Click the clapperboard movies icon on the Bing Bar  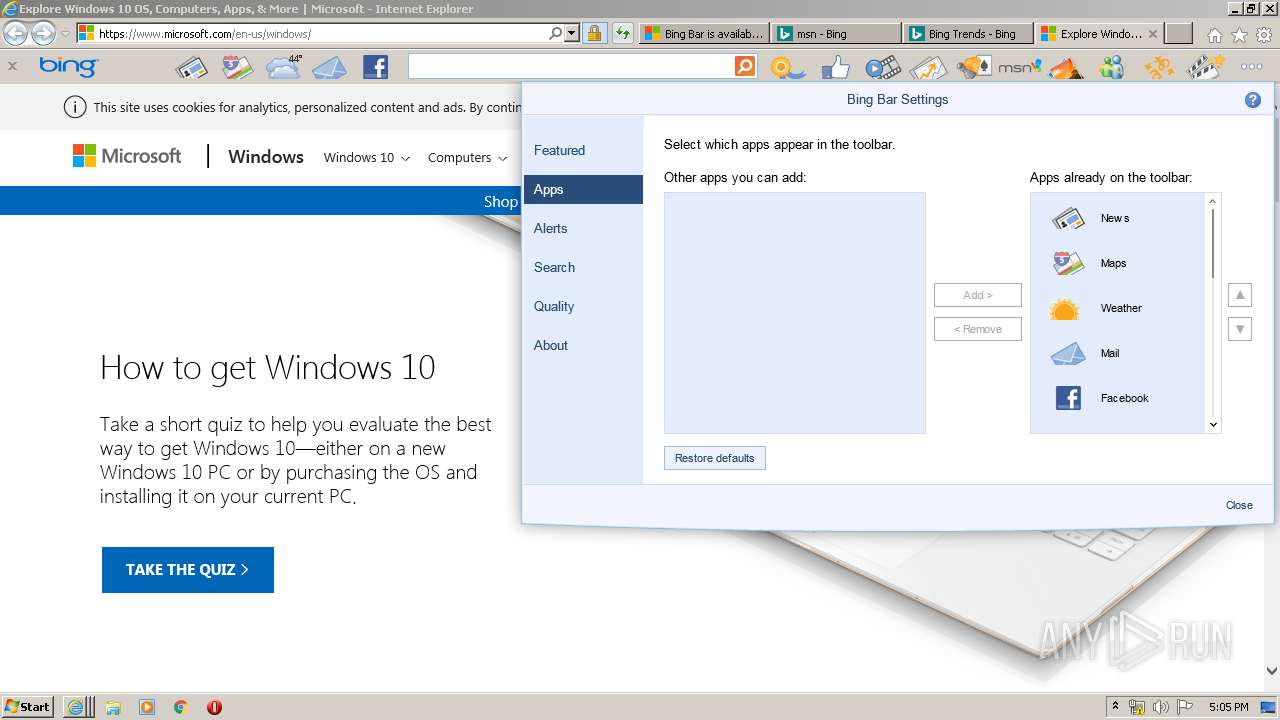click(1205, 68)
